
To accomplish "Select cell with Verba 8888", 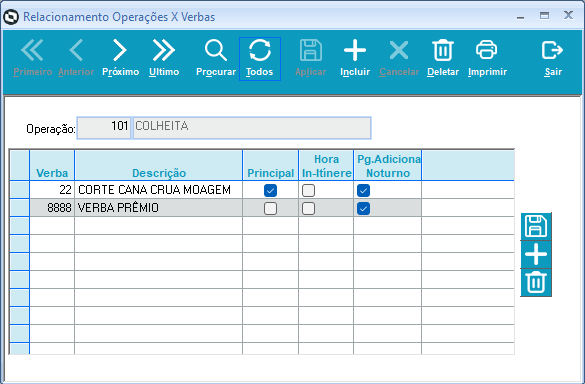I will tap(52, 208).
